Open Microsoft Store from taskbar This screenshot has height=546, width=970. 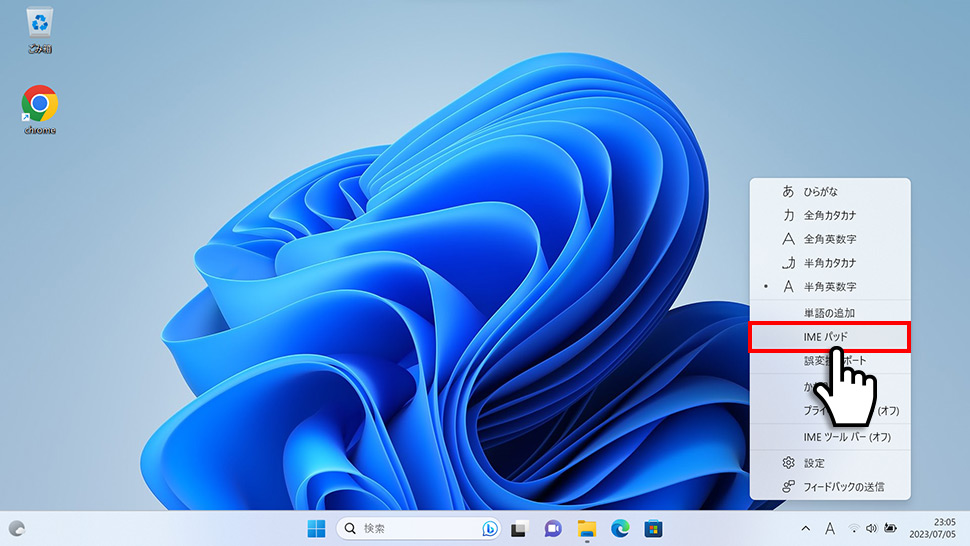click(653, 529)
